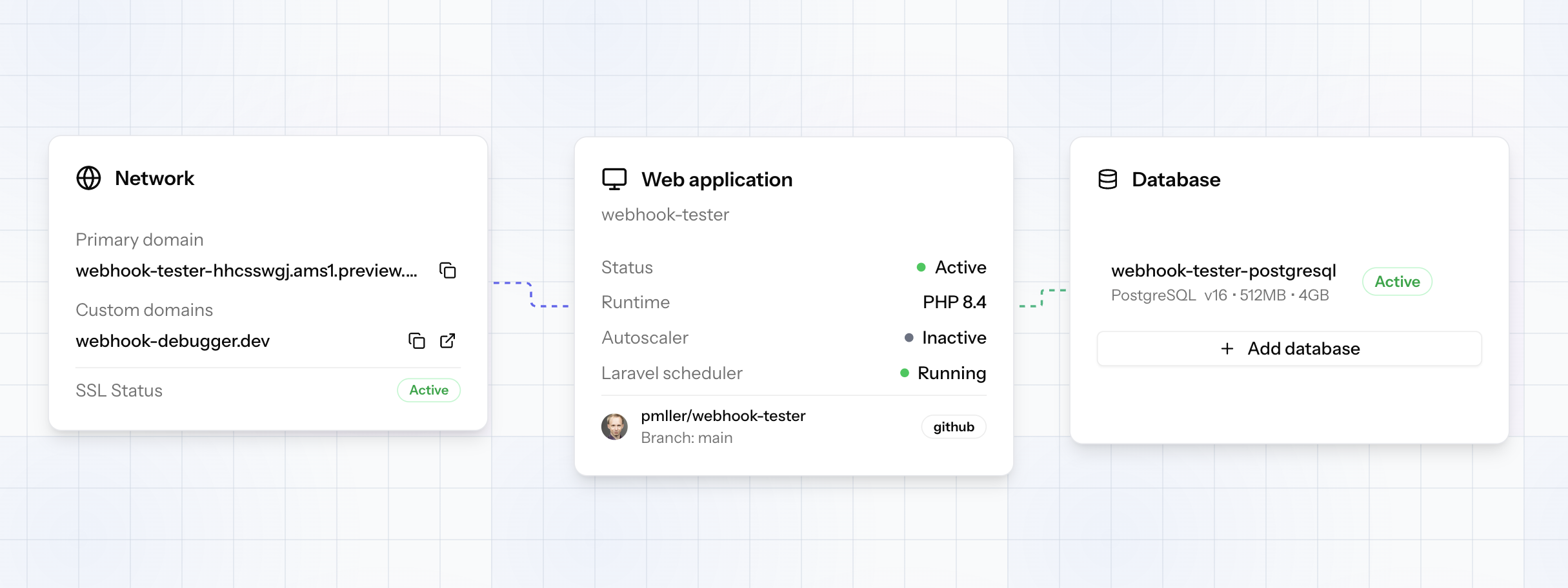Click the Branch: main label
The height and width of the screenshot is (588, 1568).
686,438
